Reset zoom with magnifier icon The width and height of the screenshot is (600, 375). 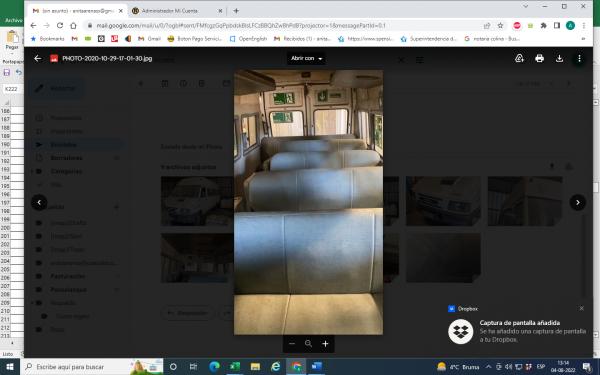coord(308,344)
